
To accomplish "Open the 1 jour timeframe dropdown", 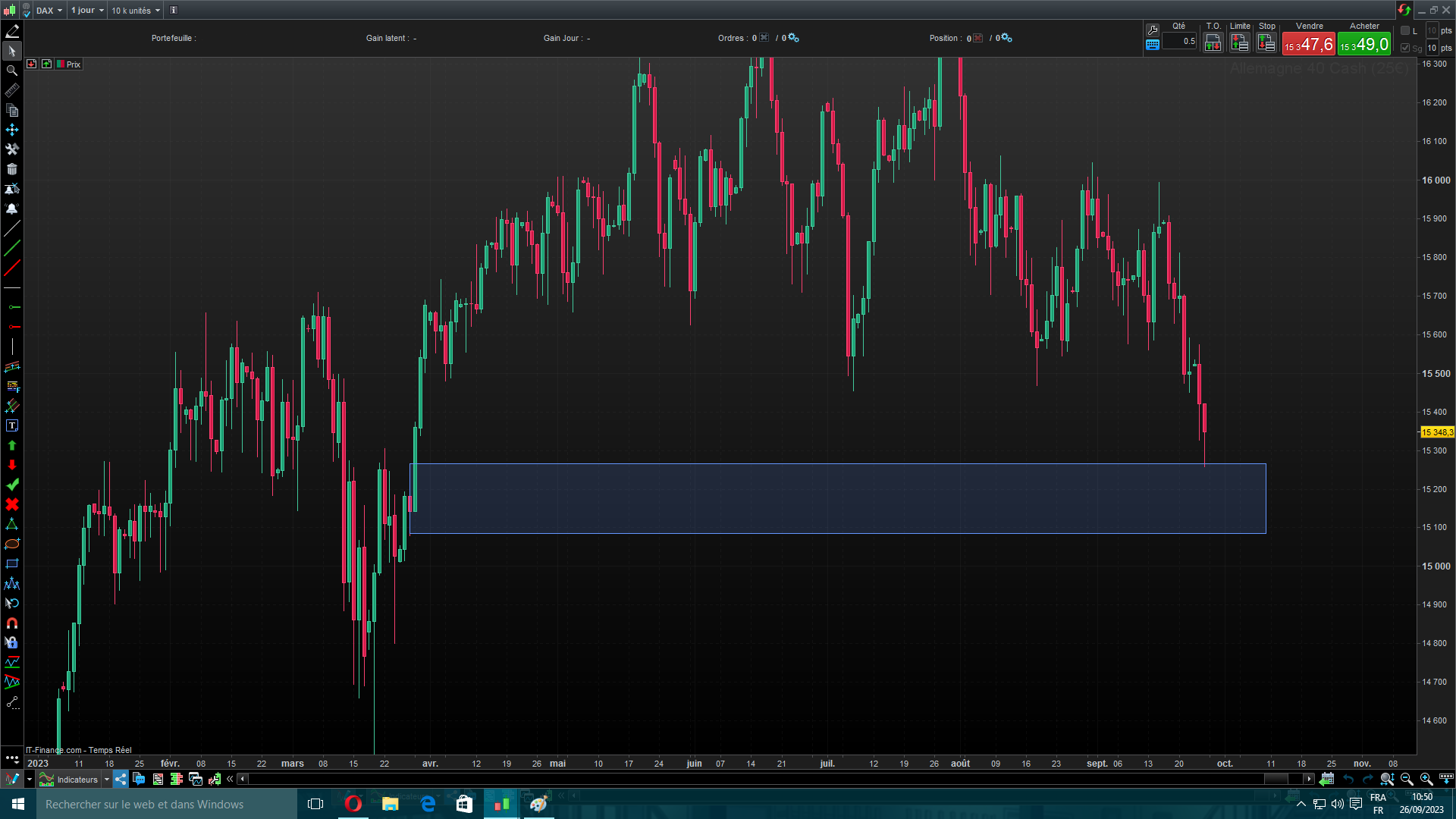I will pyautogui.click(x=87, y=11).
